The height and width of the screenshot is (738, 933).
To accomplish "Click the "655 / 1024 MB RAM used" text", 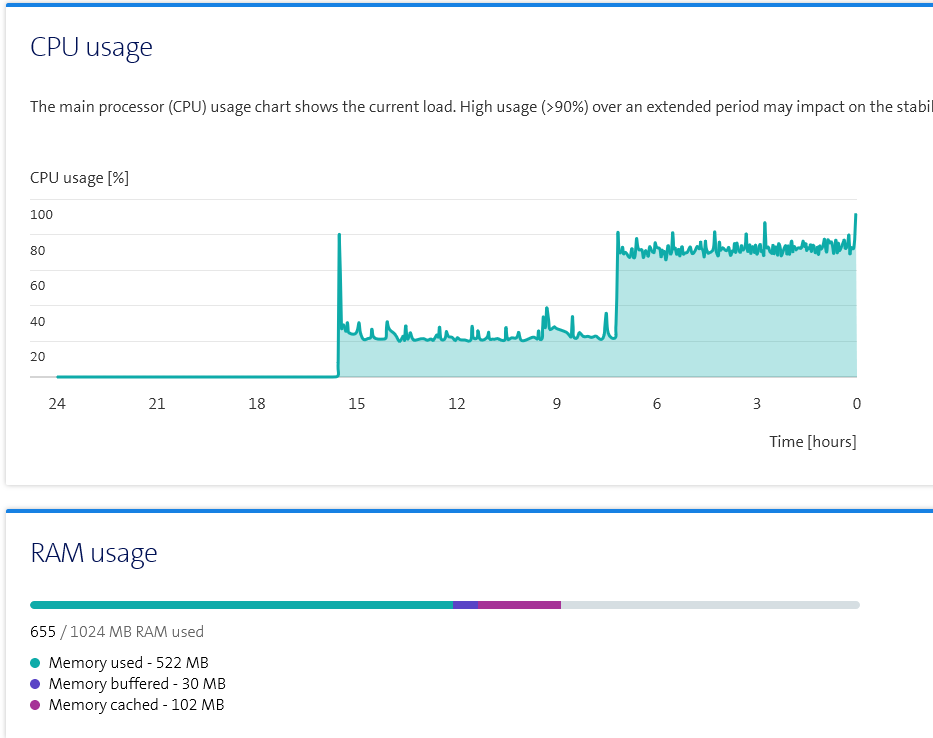I will pos(117,632).
